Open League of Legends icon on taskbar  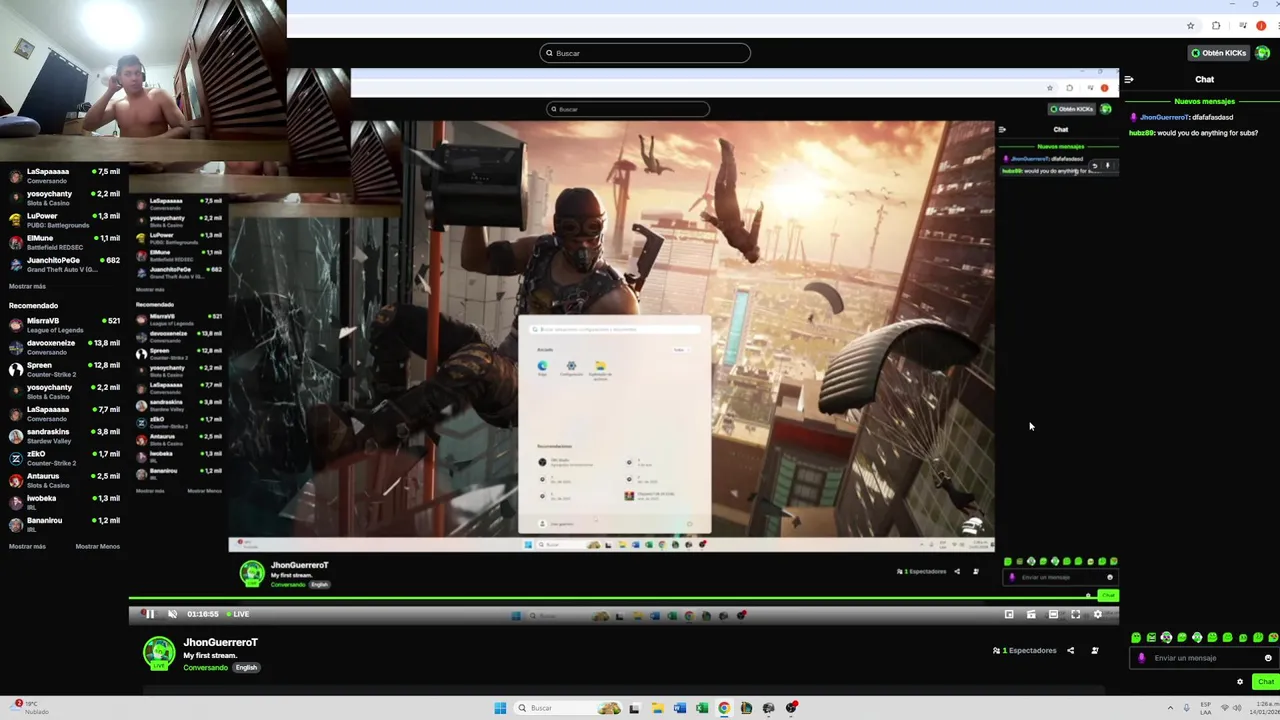click(x=746, y=708)
